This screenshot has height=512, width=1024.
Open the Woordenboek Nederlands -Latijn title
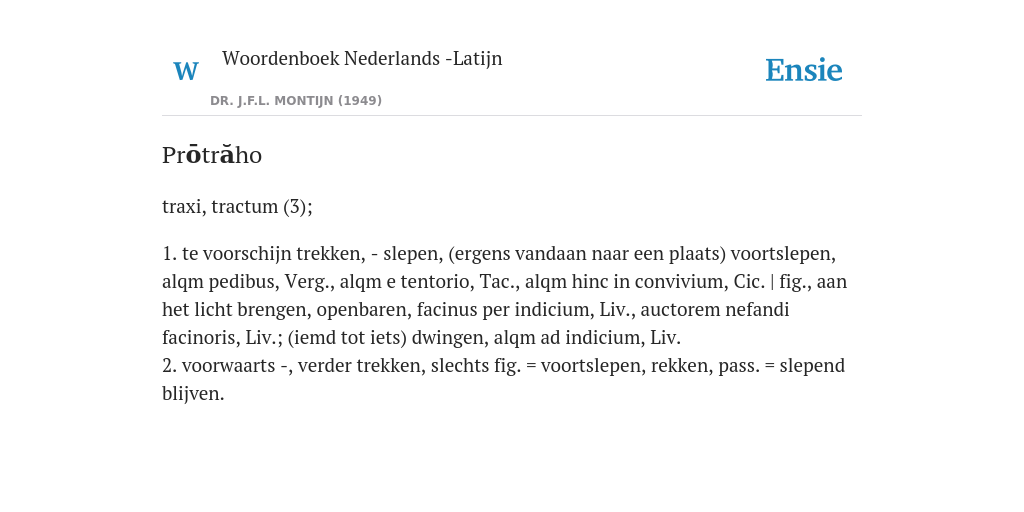[x=362, y=58]
